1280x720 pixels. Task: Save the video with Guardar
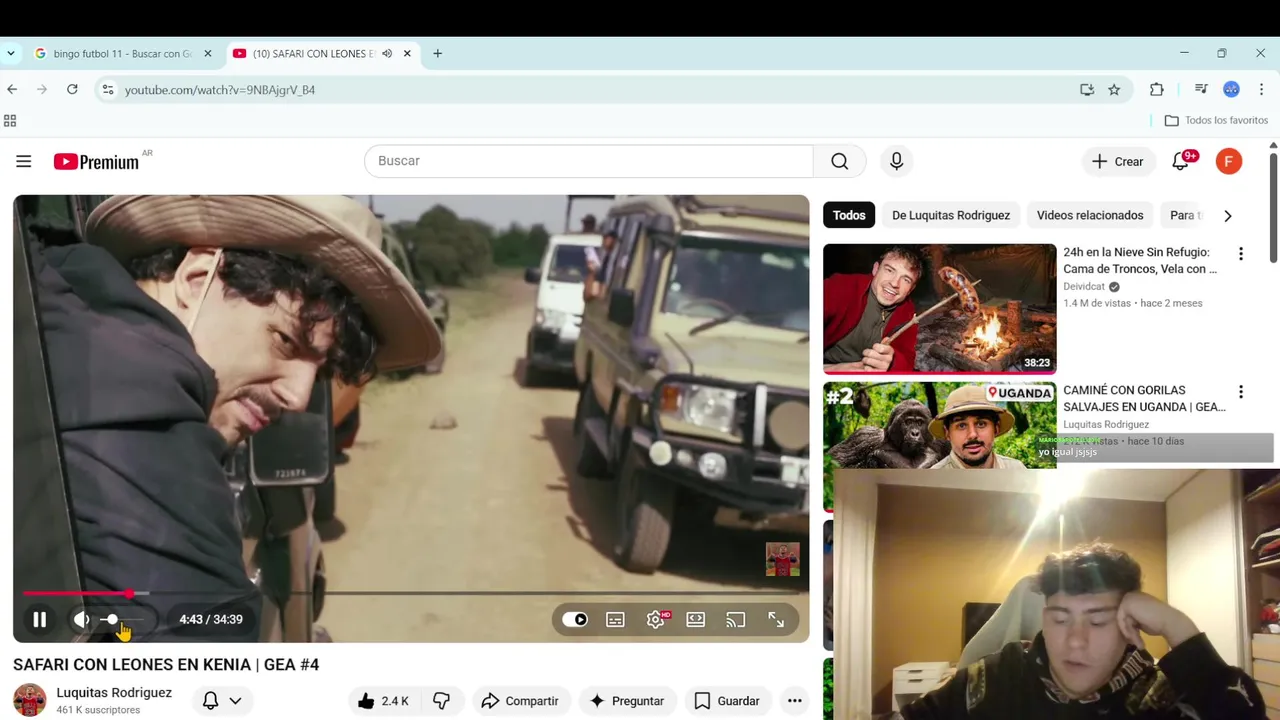click(727, 701)
